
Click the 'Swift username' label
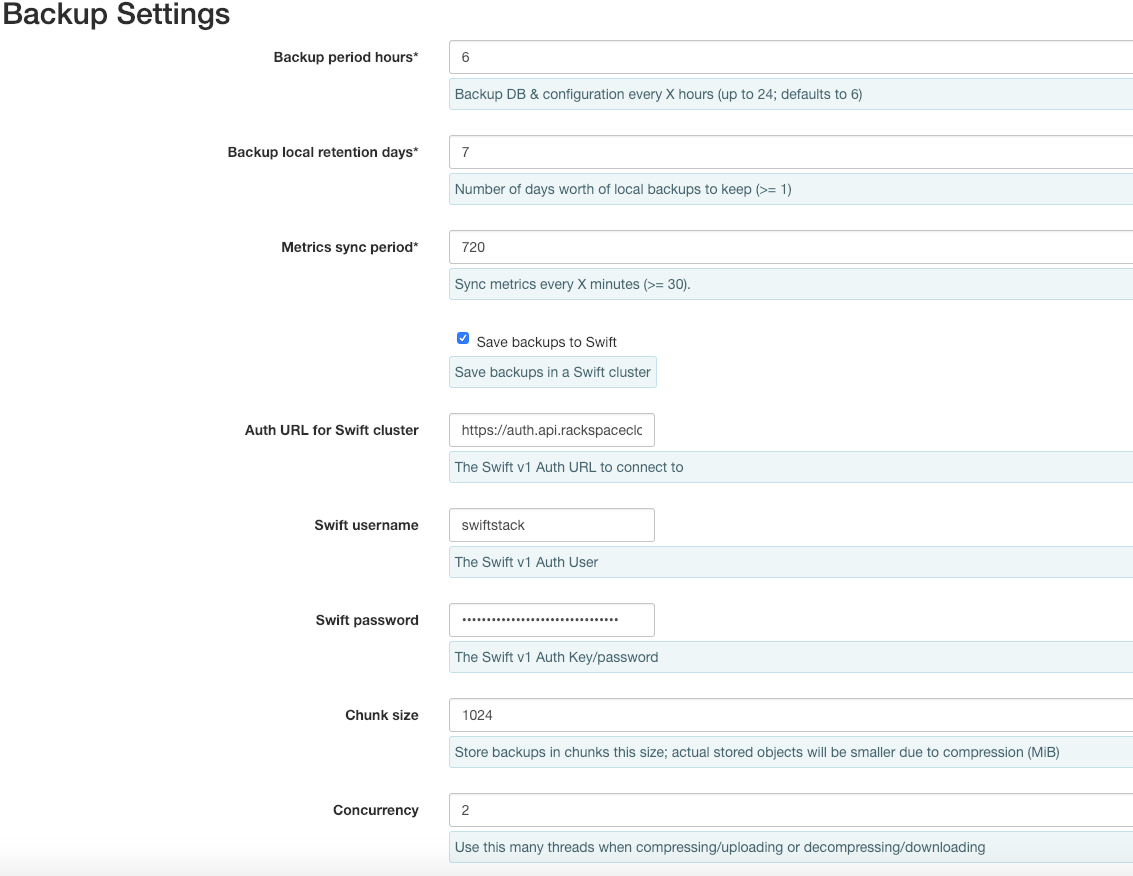point(366,525)
